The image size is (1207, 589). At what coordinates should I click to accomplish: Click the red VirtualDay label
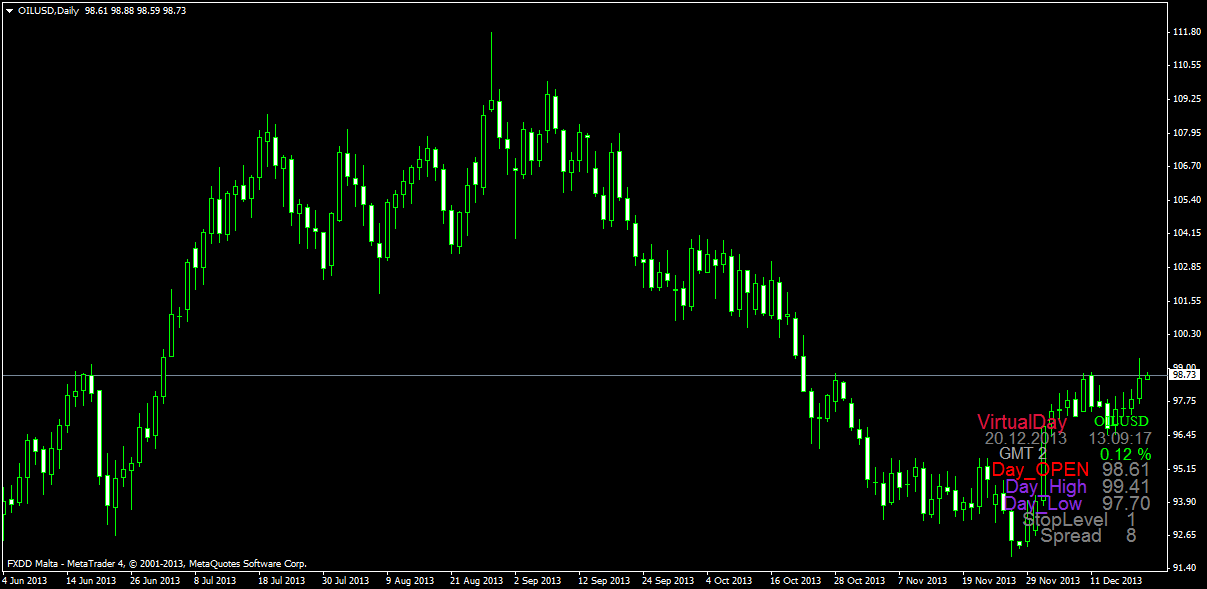(1022, 422)
